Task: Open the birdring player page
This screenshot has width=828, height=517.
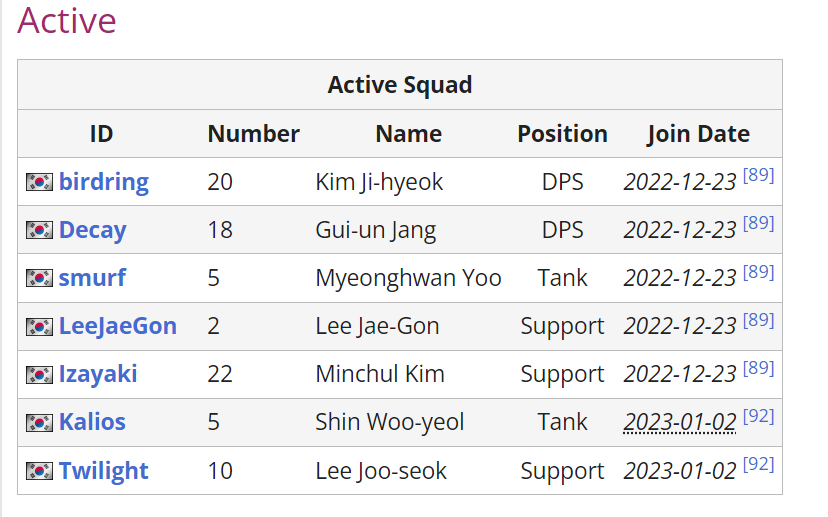Action: 104,182
